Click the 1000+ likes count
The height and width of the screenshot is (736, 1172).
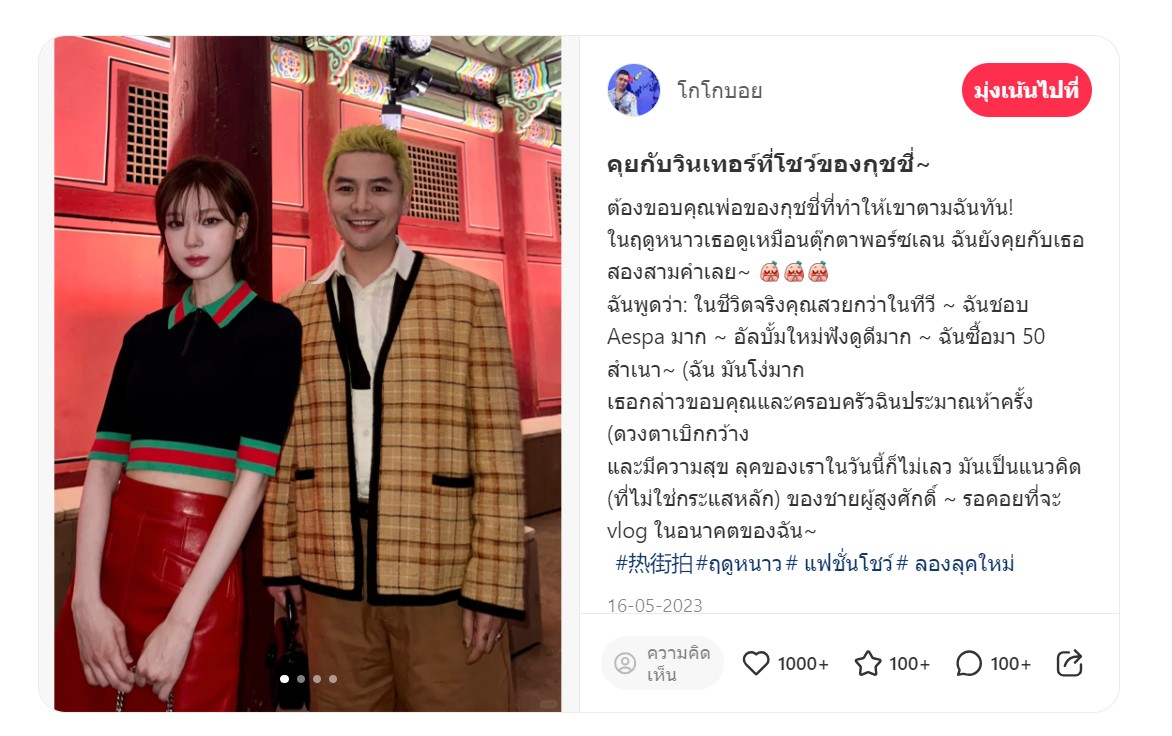coord(803,664)
